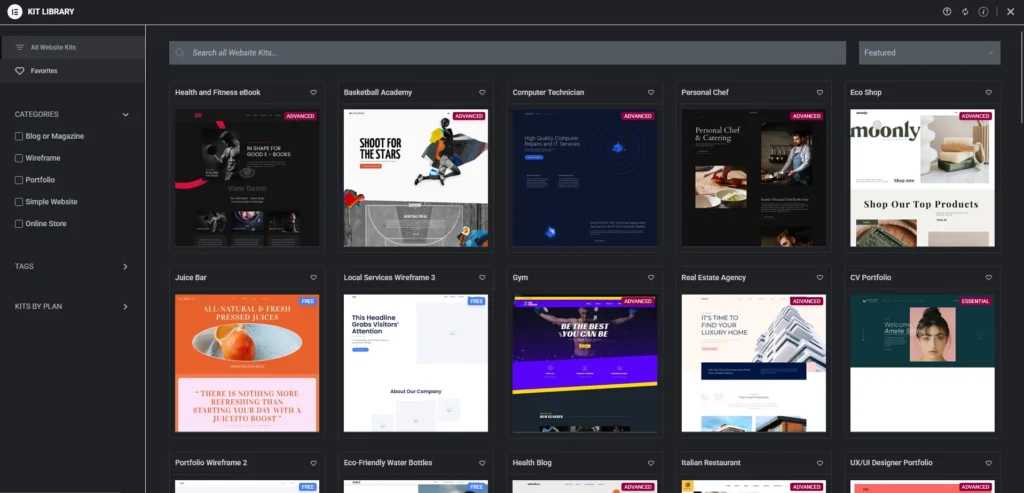Click heart icon on Juice Bar kit
1024x493 pixels.
click(x=313, y=278)
